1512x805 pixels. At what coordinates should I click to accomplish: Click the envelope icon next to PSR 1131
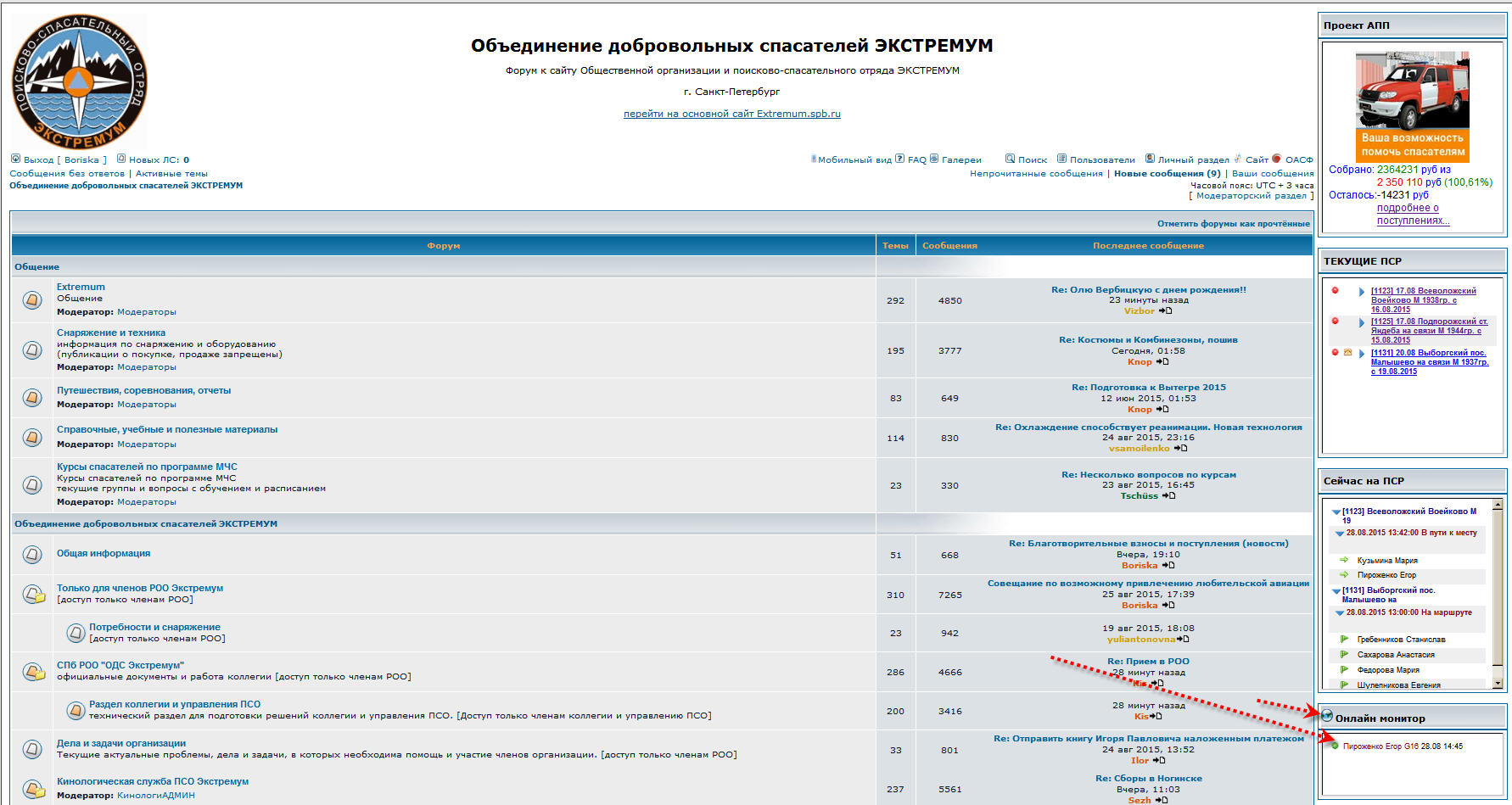point(1347,353)
